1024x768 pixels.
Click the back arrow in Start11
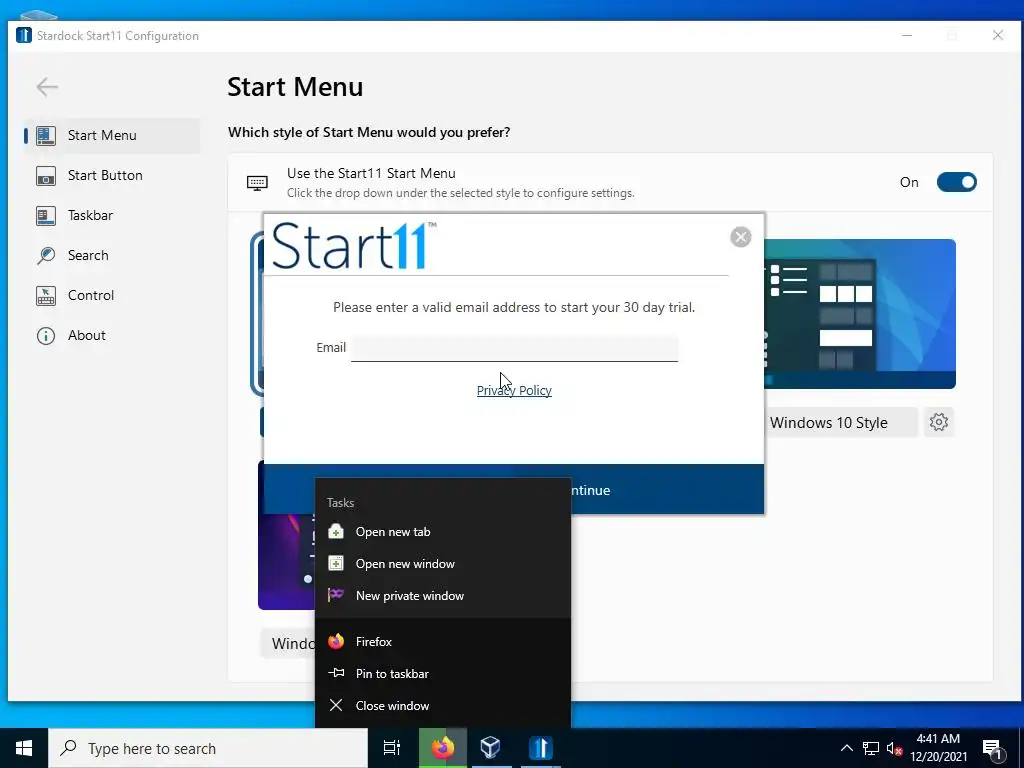[x=47, y=87]
